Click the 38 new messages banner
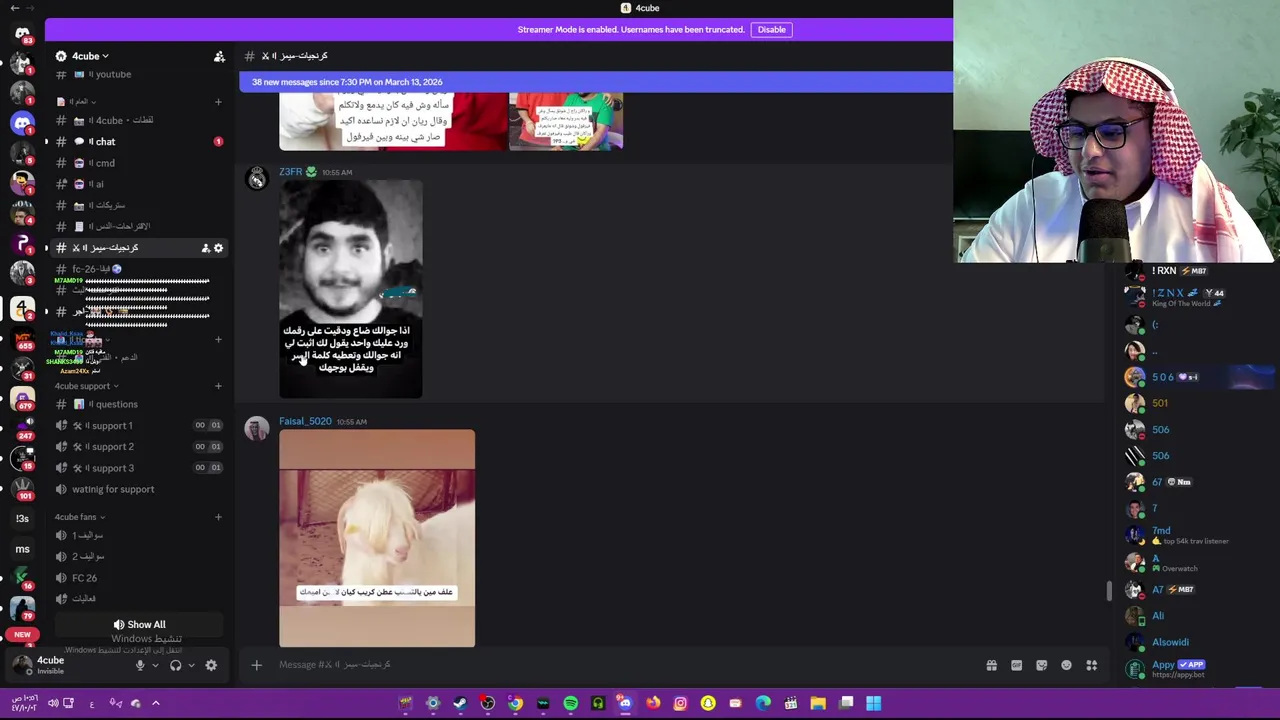This screenshot has width=1280, height=720. pyautogui.click(x=596, y=82)
